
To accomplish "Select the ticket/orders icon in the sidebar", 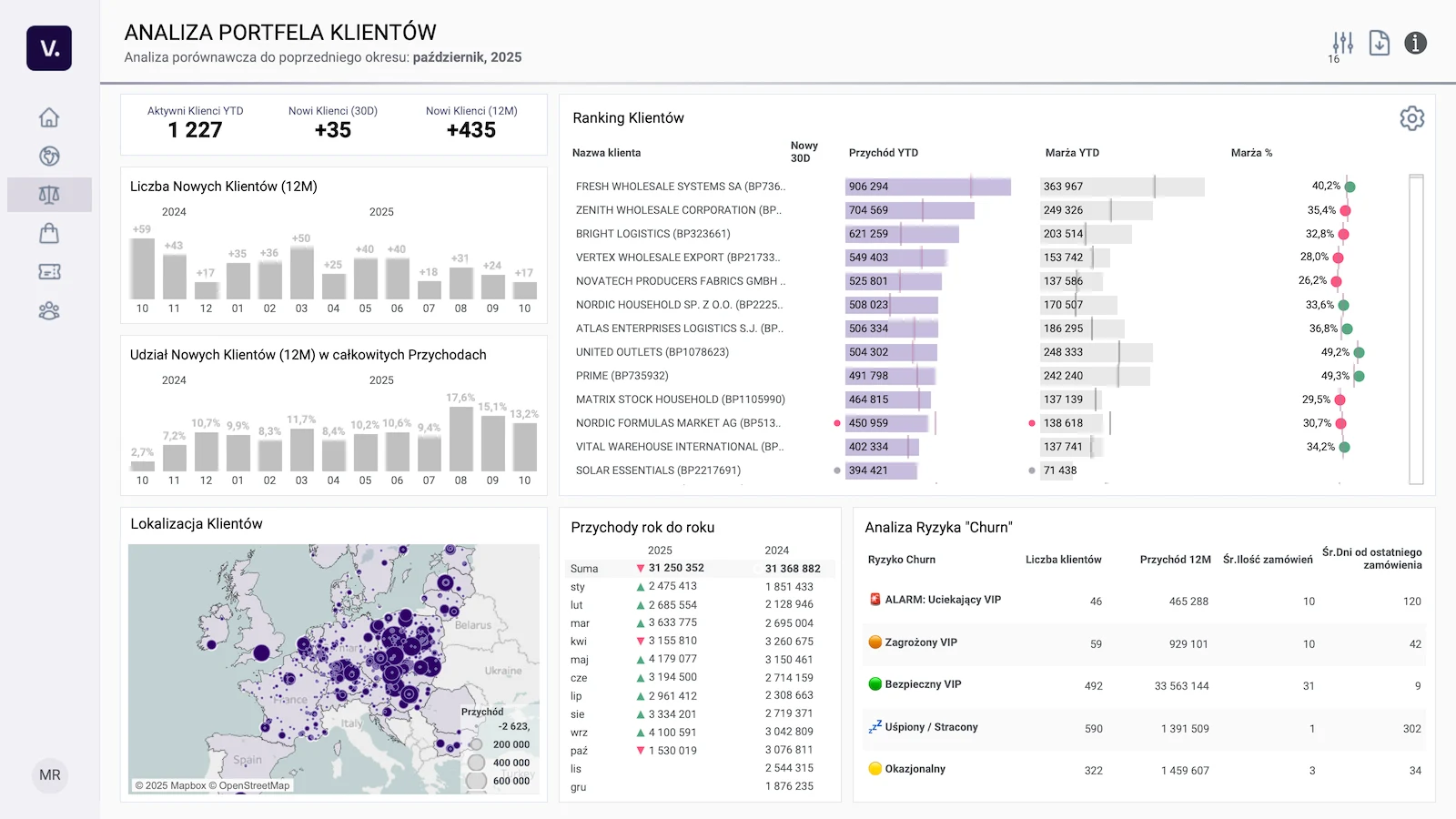I will [49, 271].
